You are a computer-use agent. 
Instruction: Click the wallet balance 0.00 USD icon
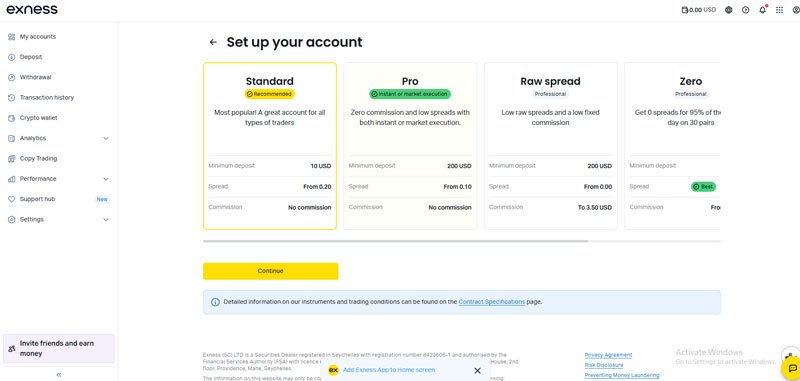tap(698, 10)
